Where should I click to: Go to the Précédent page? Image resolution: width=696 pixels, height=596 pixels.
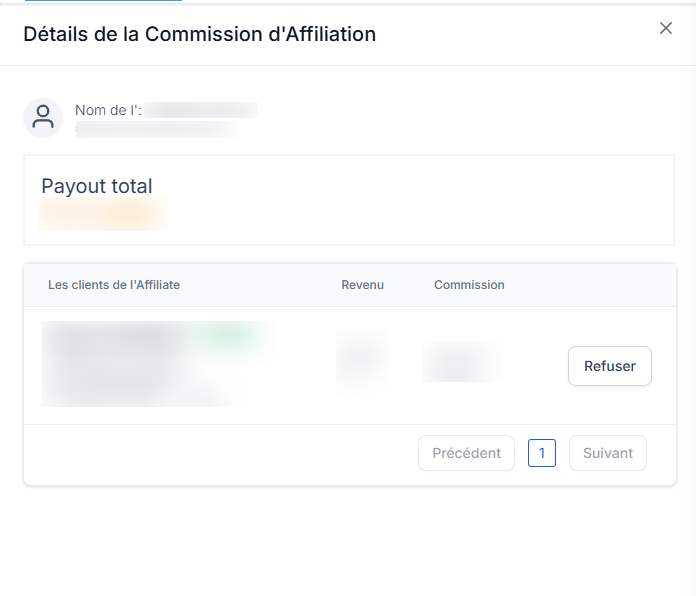466,453
